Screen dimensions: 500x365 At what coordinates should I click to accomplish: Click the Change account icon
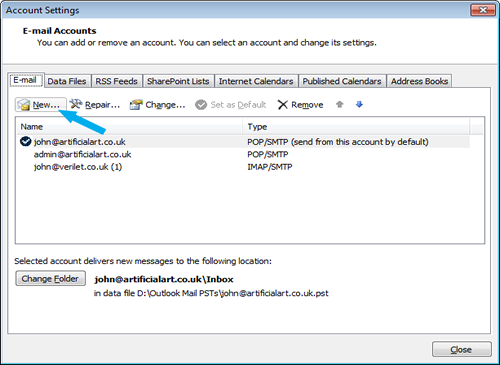tap(136, 105)
